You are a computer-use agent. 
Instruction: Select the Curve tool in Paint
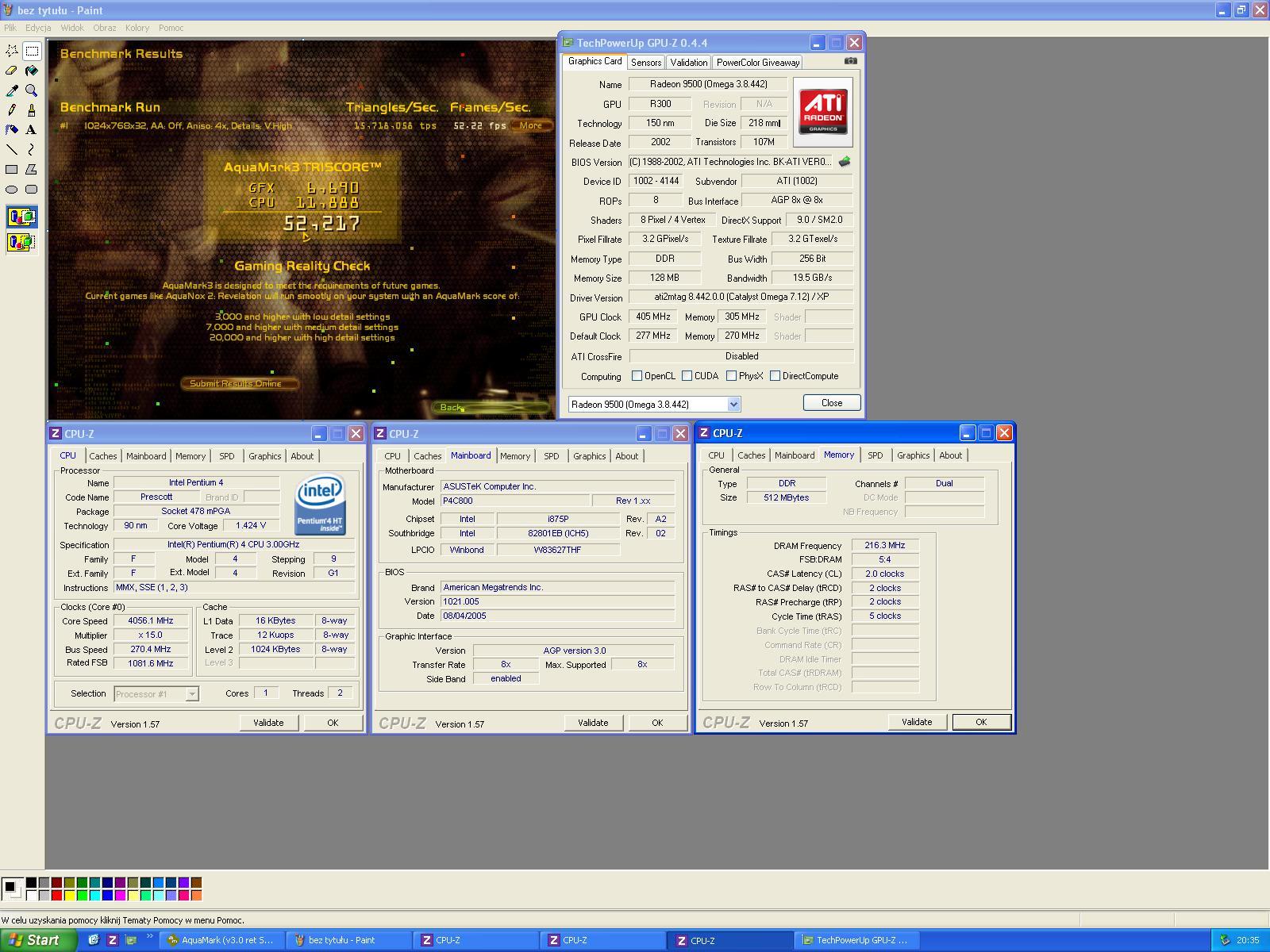(32, 149)
